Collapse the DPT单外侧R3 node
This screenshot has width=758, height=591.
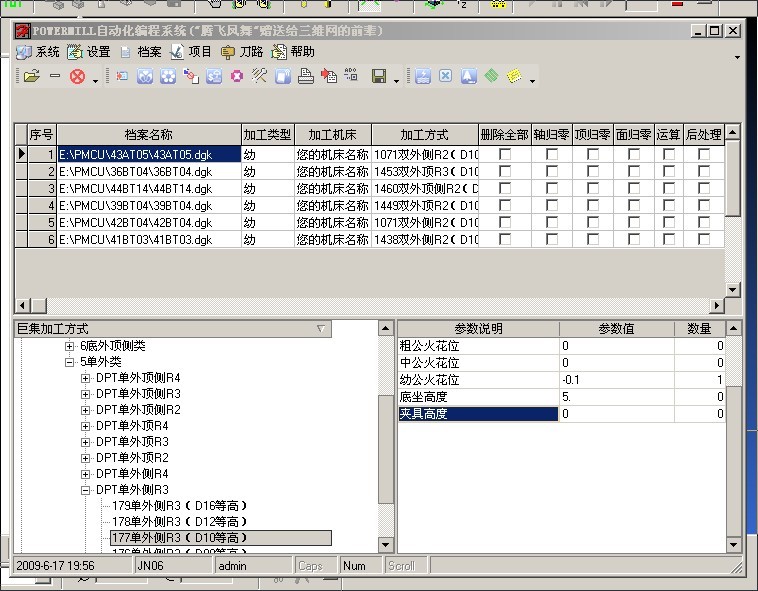pyautogui.click(x=85, y=490)
